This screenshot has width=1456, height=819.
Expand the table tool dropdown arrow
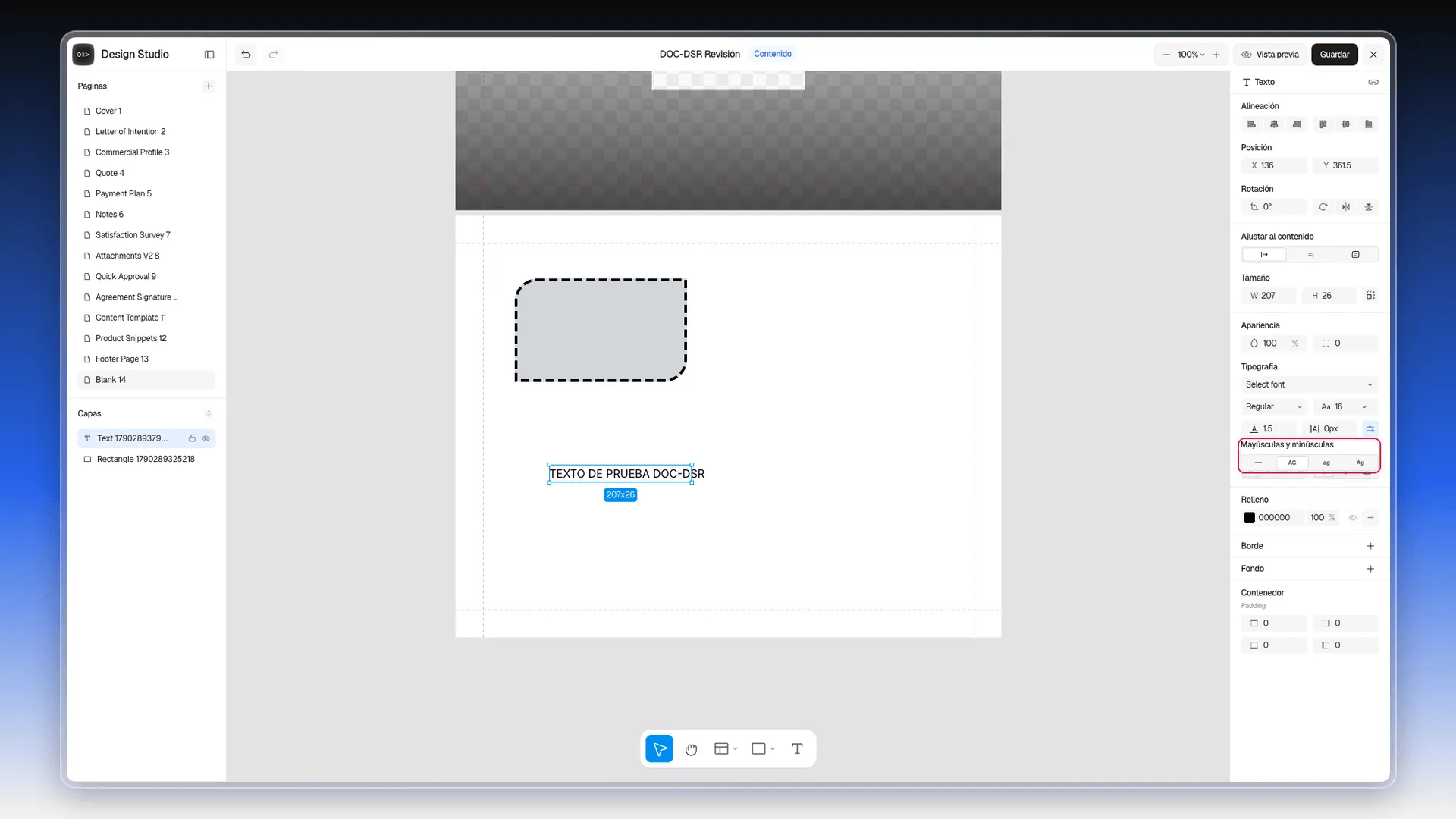pyautogui.click(x=736, y=749)
